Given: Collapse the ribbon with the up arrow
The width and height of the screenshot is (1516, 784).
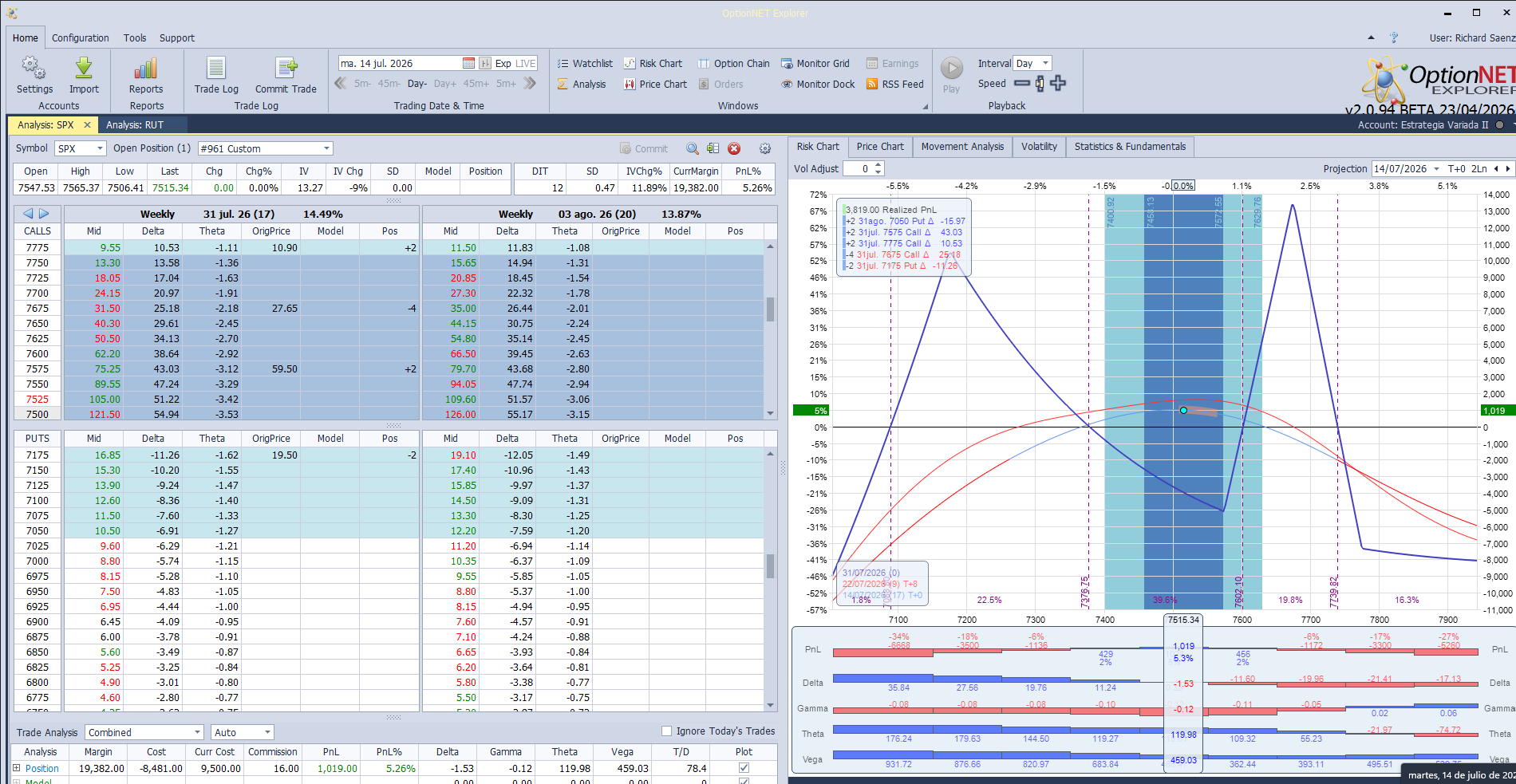Looking at the screenshot, I should (1371, 37).
